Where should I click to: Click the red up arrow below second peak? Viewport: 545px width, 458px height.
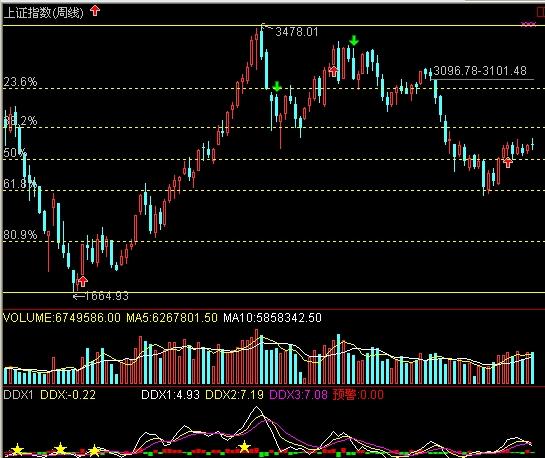point(333,71)
